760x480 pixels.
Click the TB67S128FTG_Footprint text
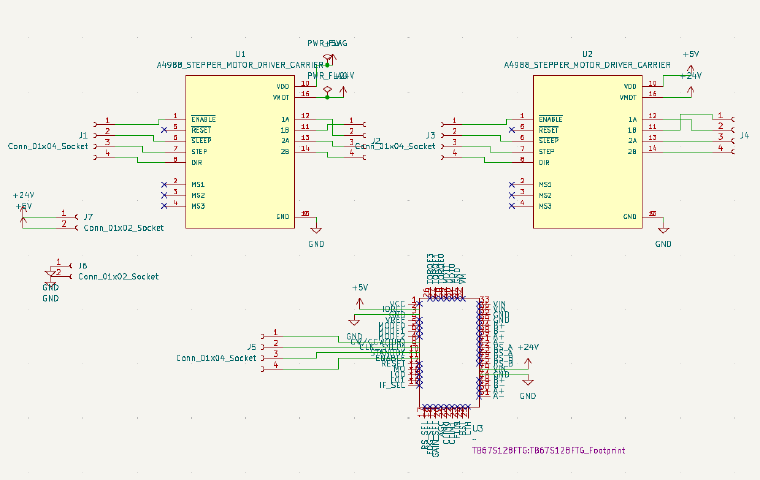click(x=549, y=450)
